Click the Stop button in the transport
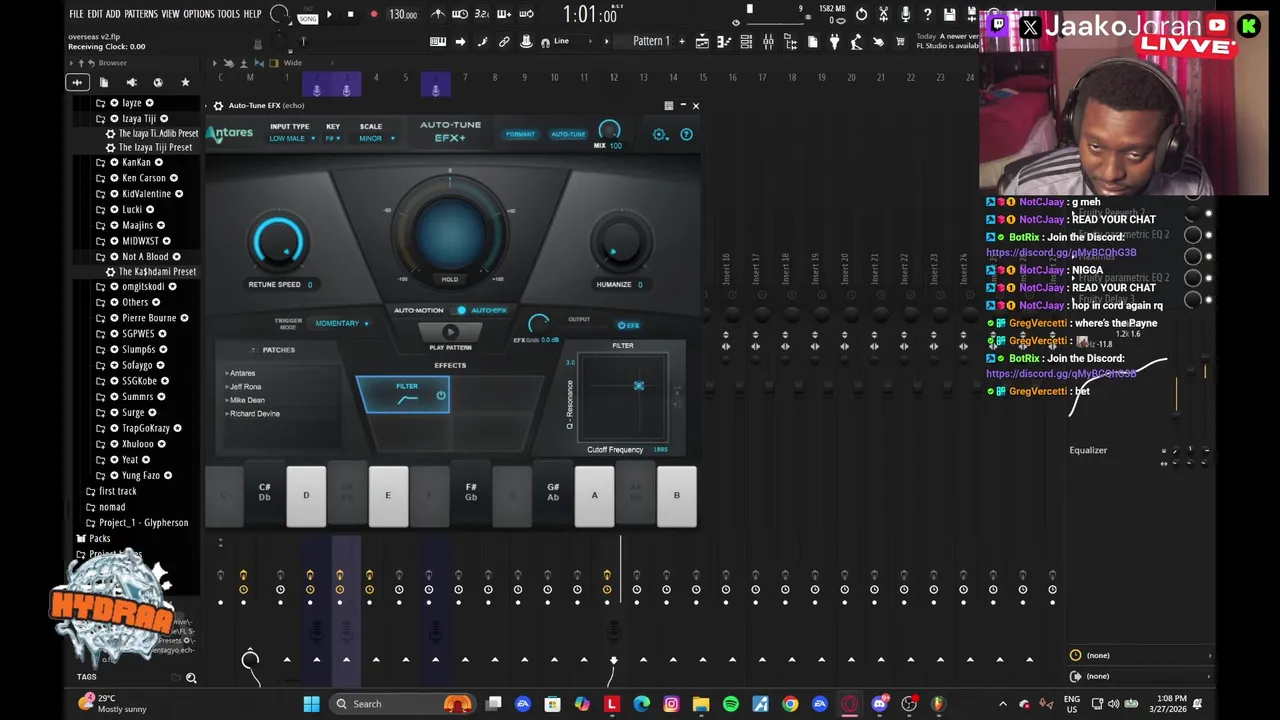The width and height of the screenshot is (1280, 720). (350, 14)
